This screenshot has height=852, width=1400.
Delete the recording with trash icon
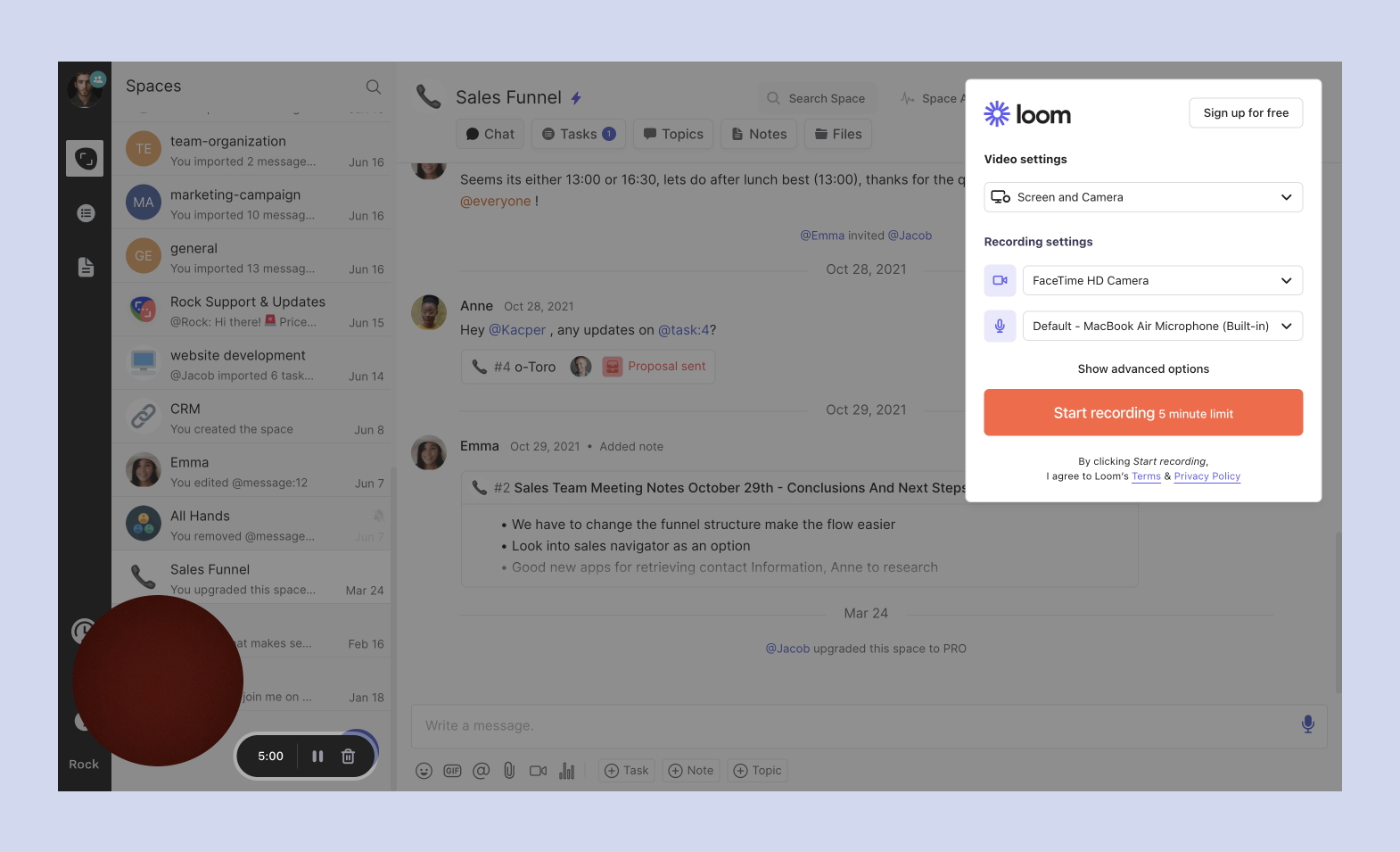pos(349,757)
